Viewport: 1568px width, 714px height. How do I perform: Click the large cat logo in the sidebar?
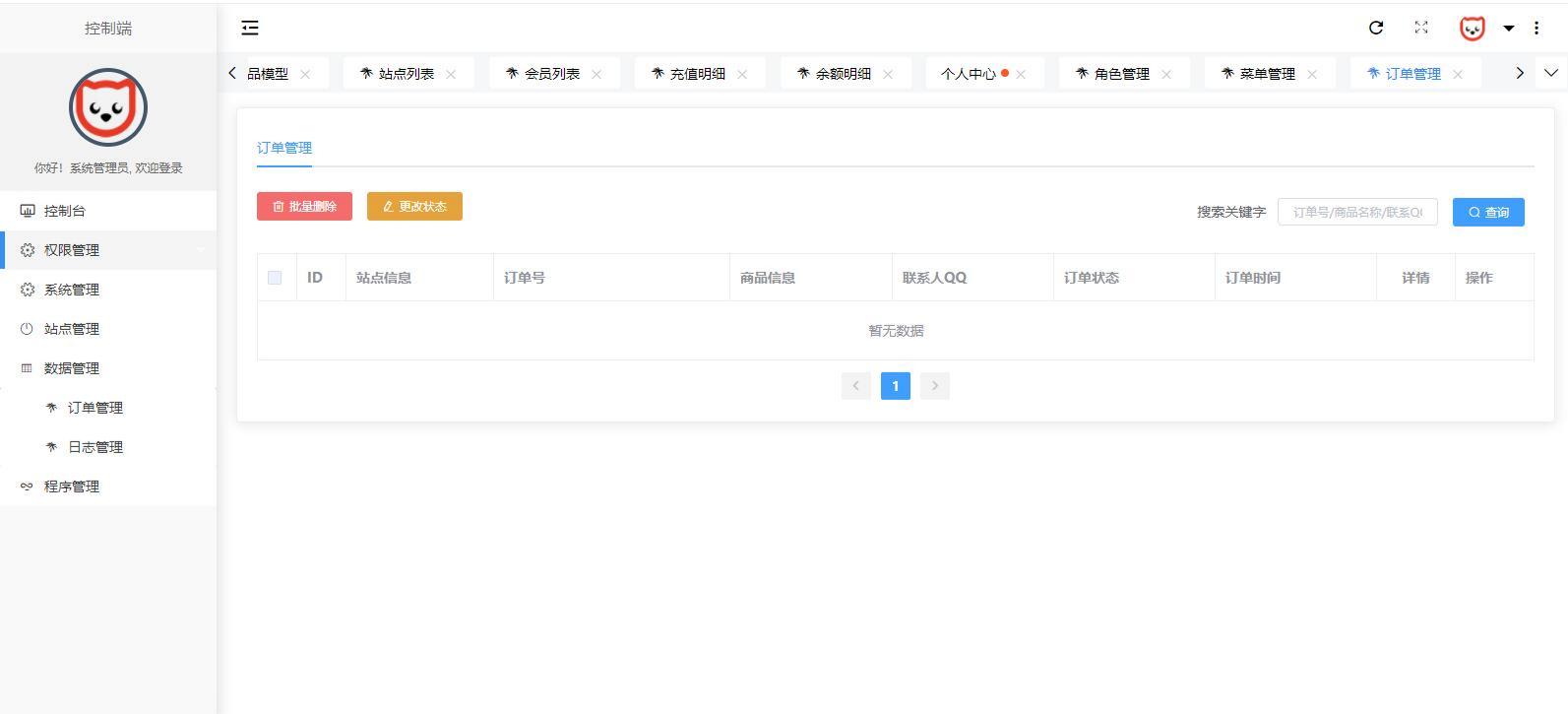pos(108,107)
